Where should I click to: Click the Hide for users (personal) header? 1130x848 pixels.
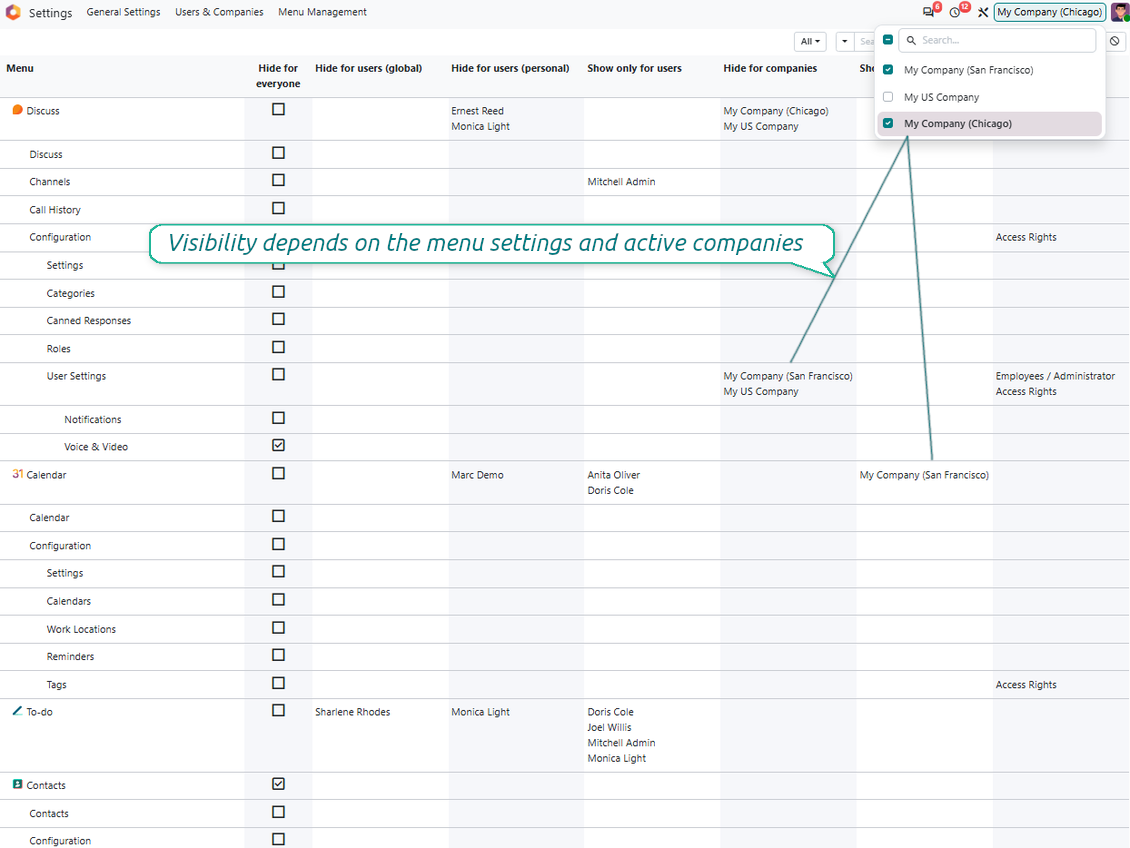[x=510, y=68]
